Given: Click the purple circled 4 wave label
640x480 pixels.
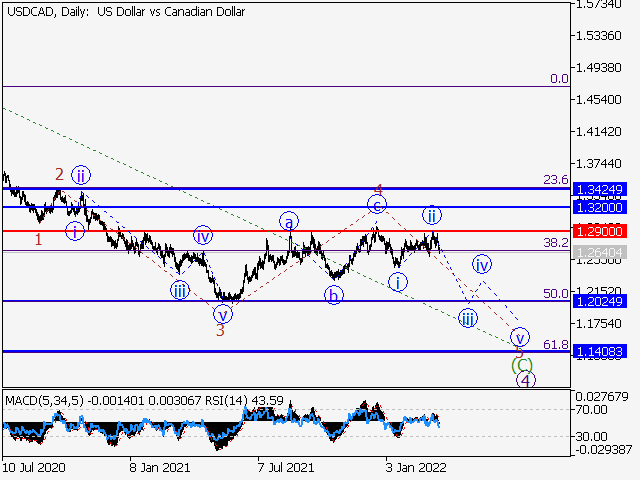Looking at the screenshot, I should (x=526, y=380).
